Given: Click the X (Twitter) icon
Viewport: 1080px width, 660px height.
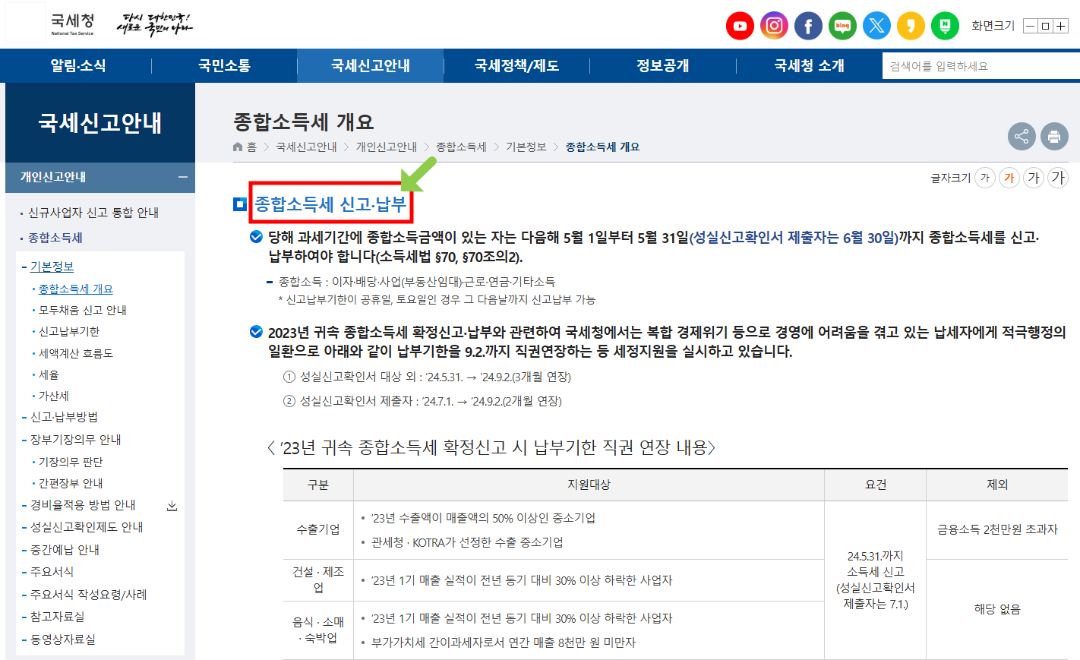Looking at the screenshot, I should [876, 26].
